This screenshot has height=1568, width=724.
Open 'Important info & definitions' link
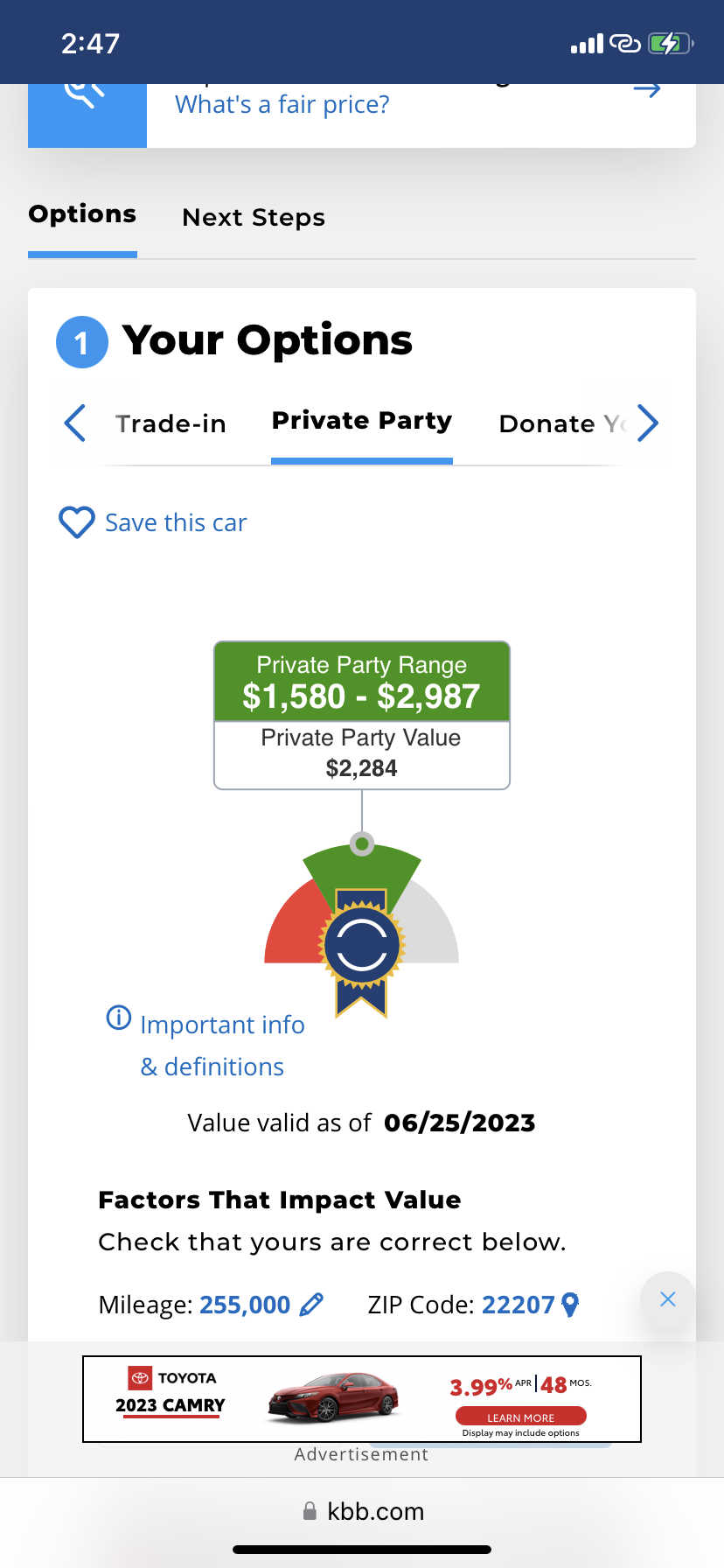pyautogui.click(x=222, y=1045)
